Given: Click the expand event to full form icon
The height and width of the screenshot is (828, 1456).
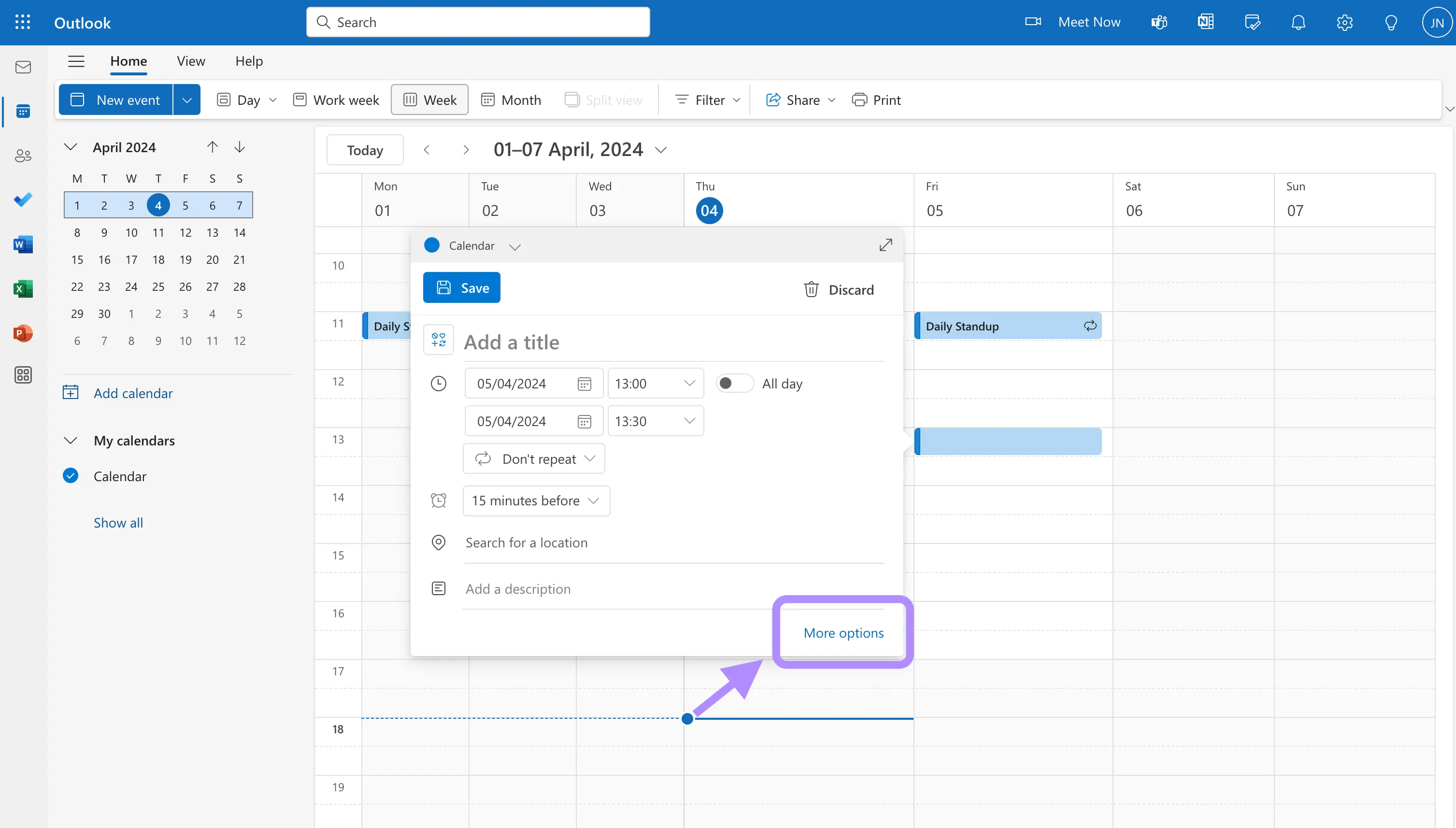Looking at the screenshot, I should [885, 245].
